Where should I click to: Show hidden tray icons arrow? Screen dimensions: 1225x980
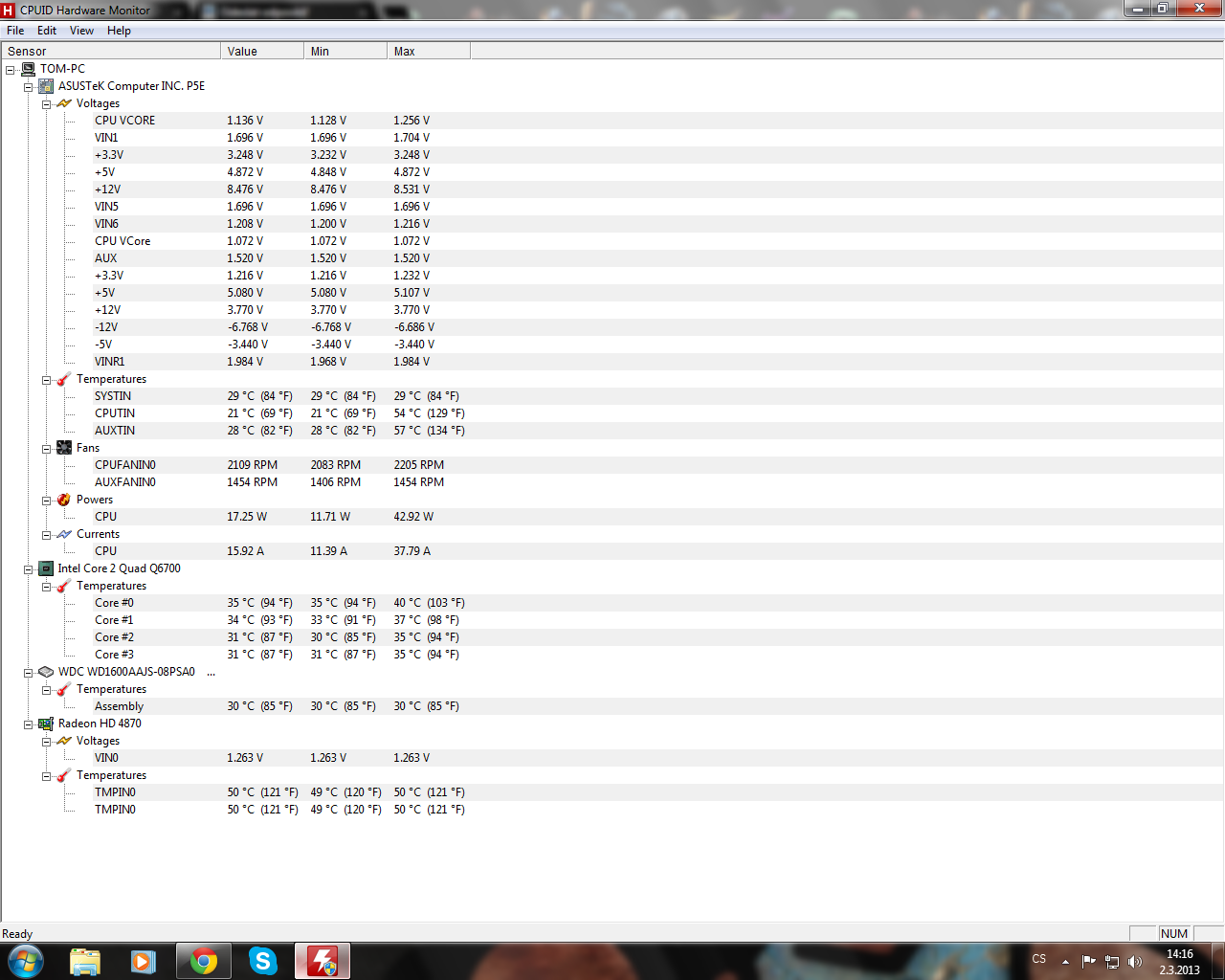click(1065, 961)
